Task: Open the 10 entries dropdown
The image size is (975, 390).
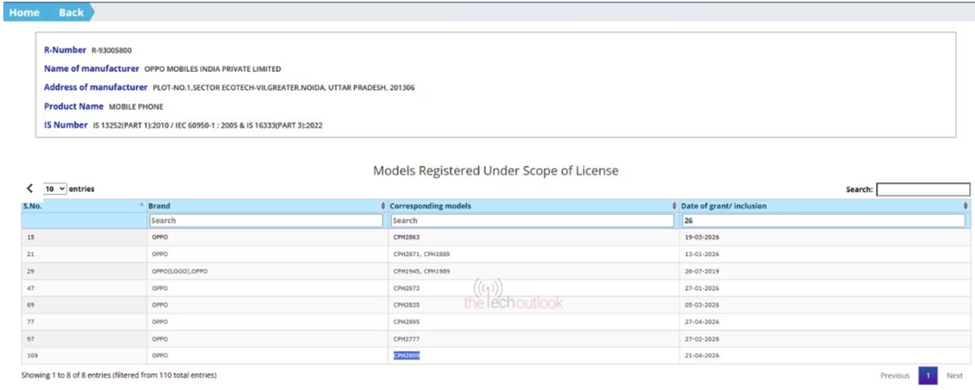Action: click(55, 188)
